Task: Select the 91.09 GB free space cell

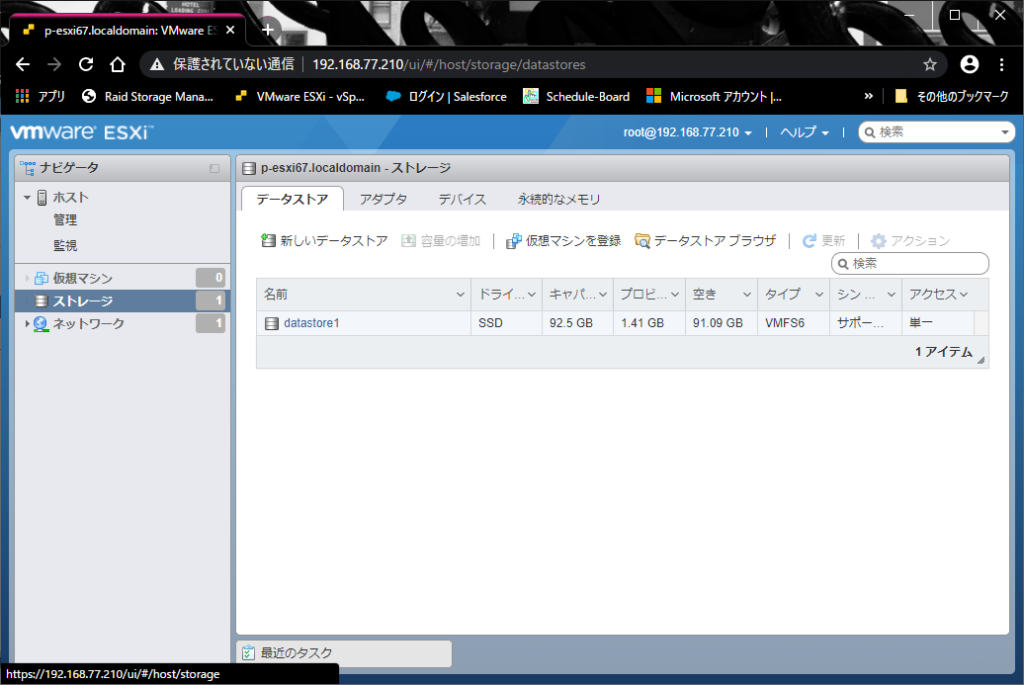Action: [x=721, y=323]
